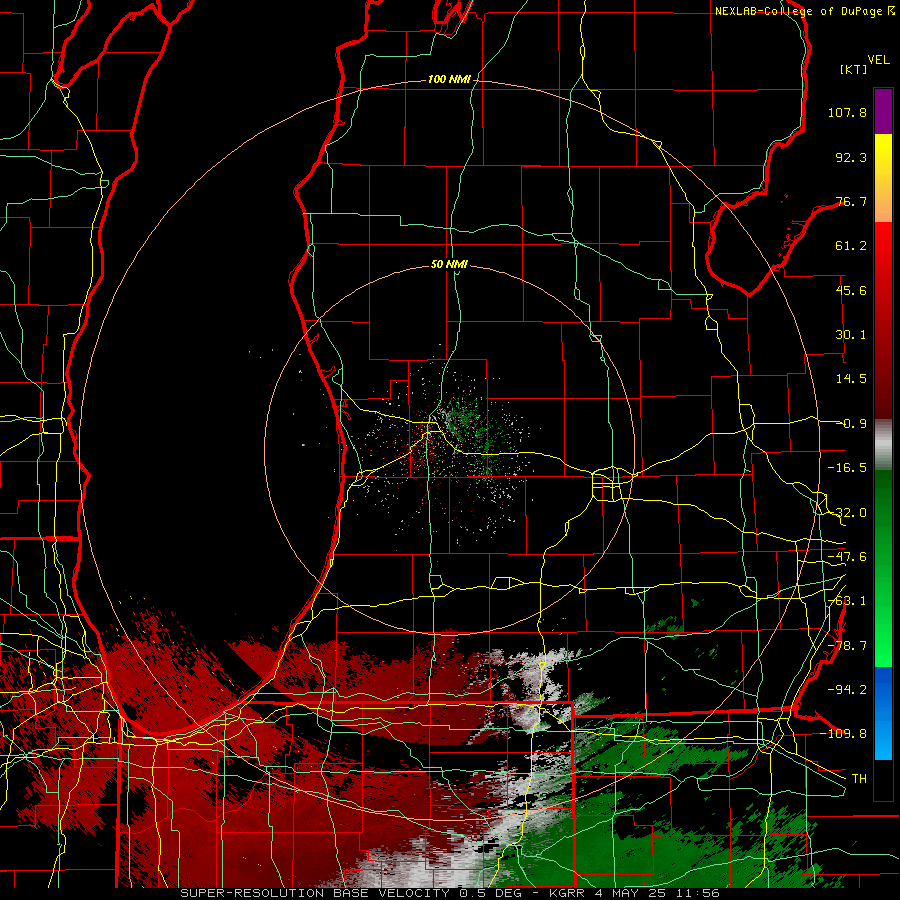Click the 30.1 velocity scale value

[x=851, y=335]
